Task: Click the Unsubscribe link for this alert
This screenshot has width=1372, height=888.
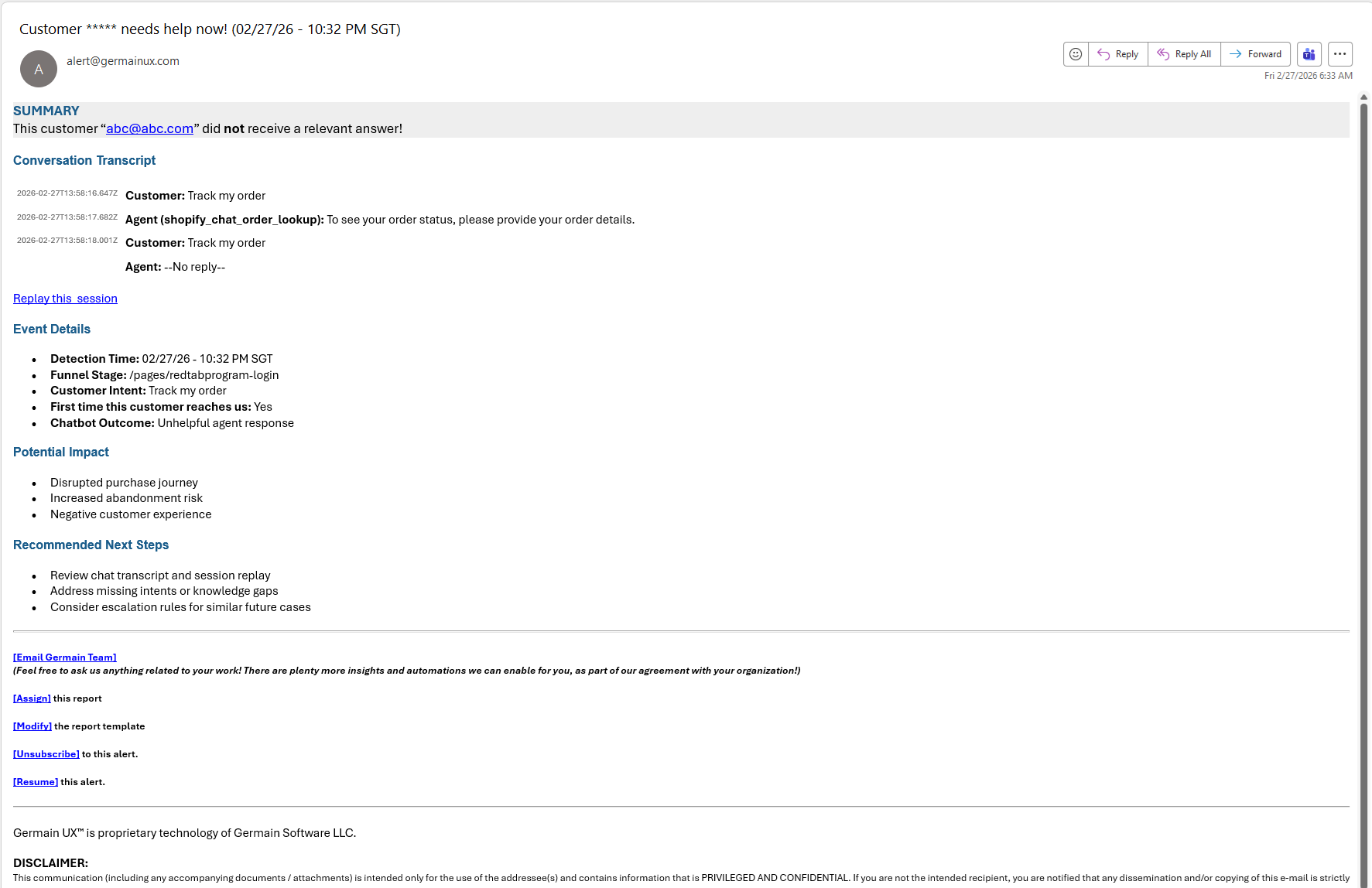Action: (x=46, y=754)
